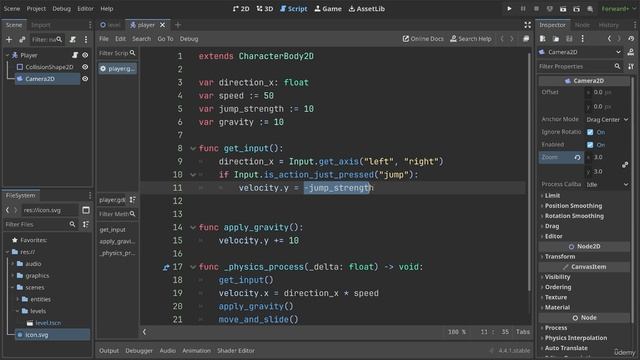Open the Project menu

36,9
